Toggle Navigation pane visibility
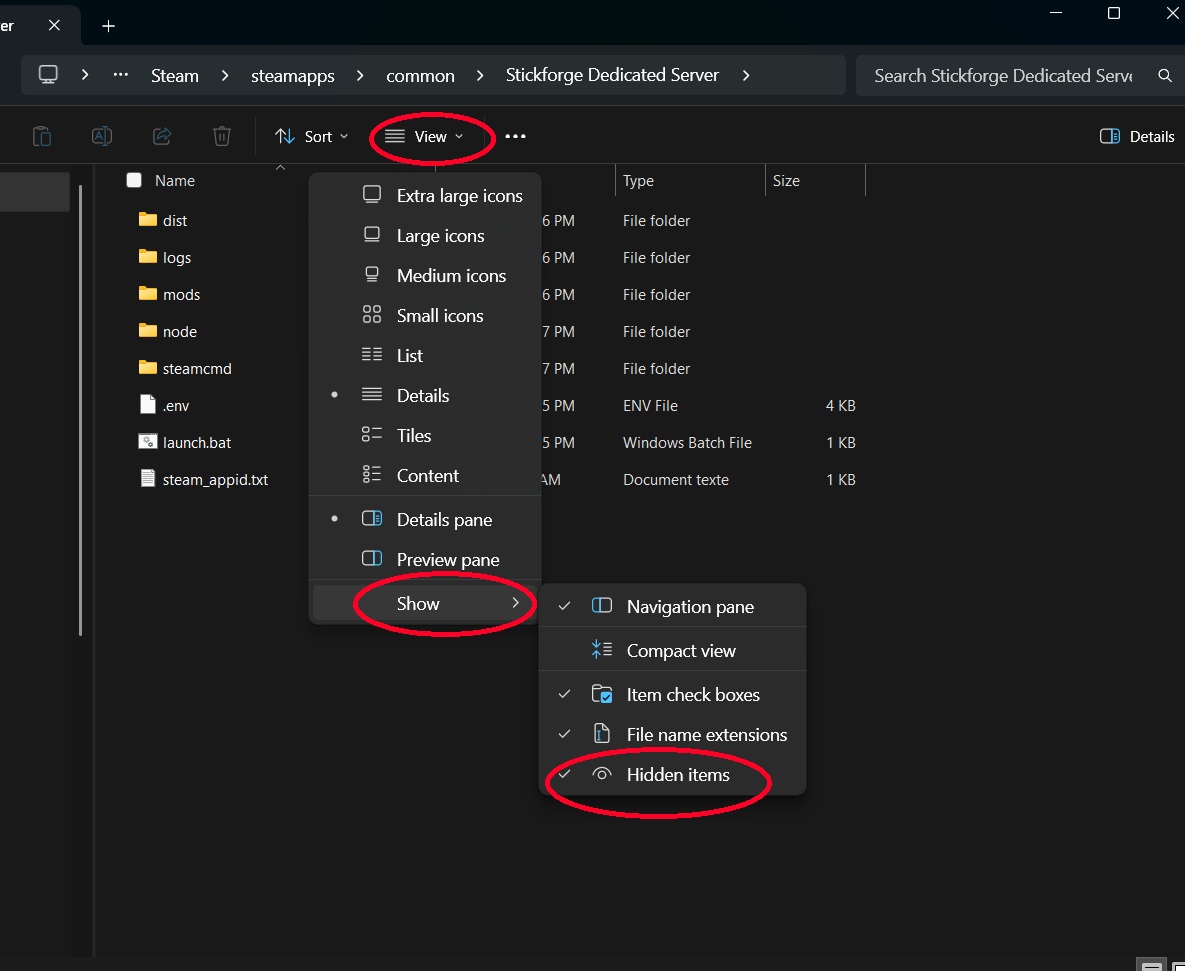1185x971 pixels. click(672, 607)
